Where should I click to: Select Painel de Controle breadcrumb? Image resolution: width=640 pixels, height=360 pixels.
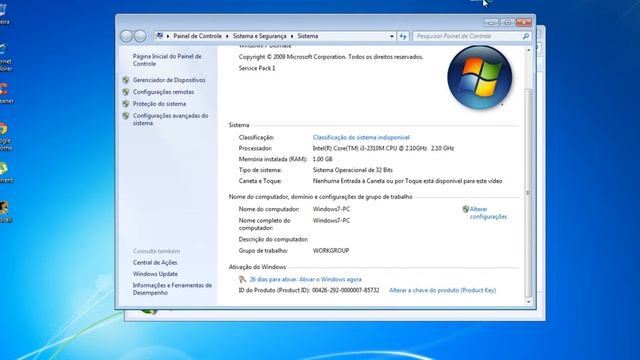(198, 36)
